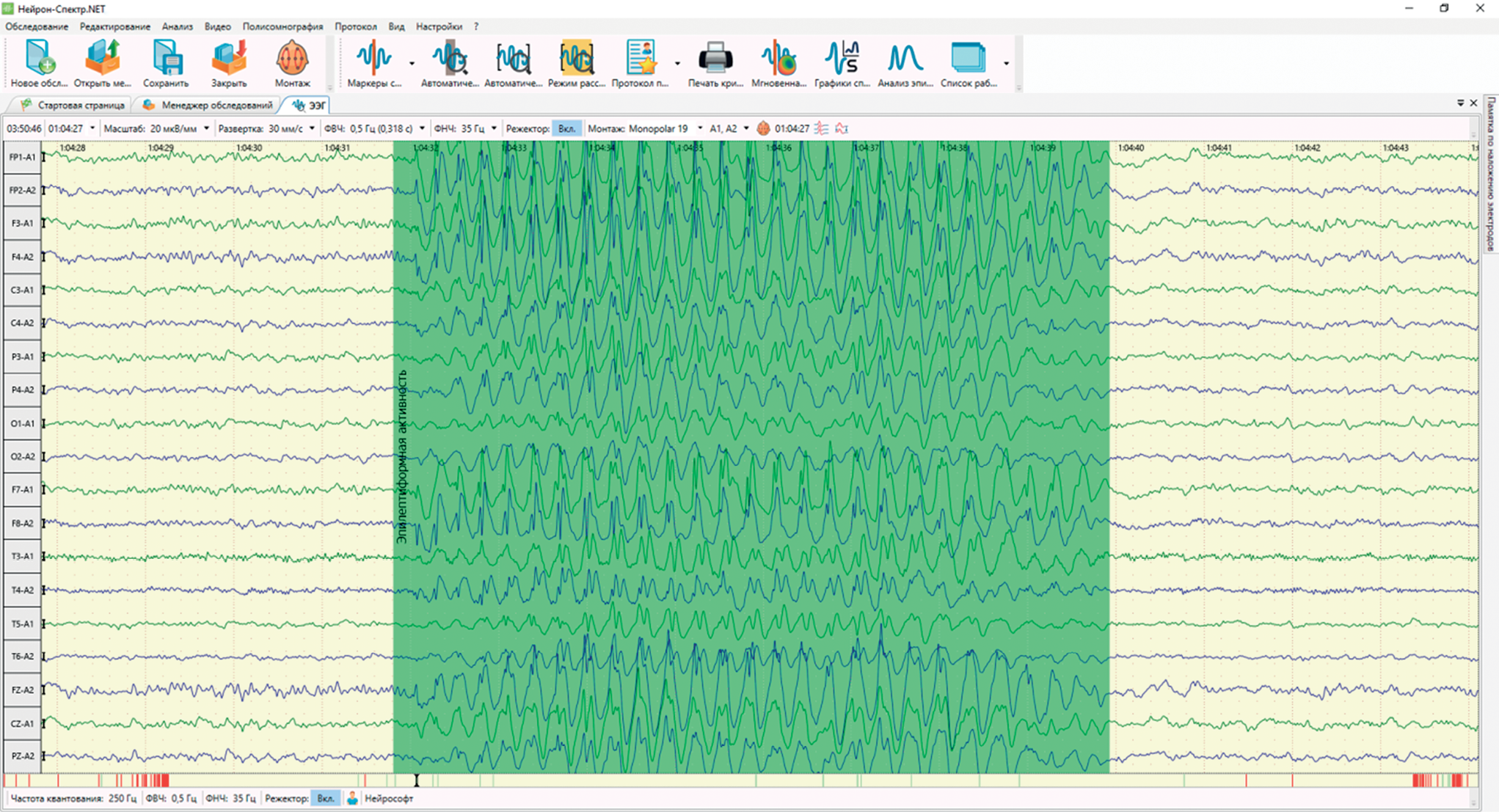Click the first Автоматиче... icon with magnifier
The image size is (1499, 812).
tap(450, 58)
